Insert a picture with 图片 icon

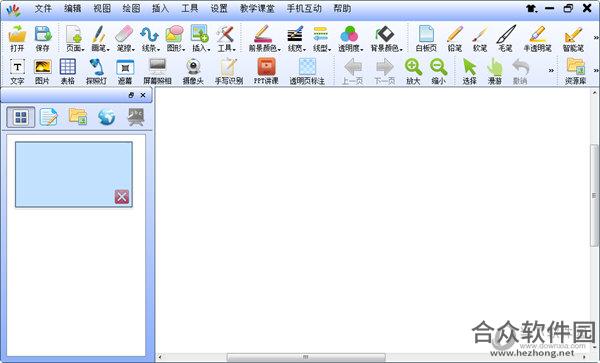42,70
